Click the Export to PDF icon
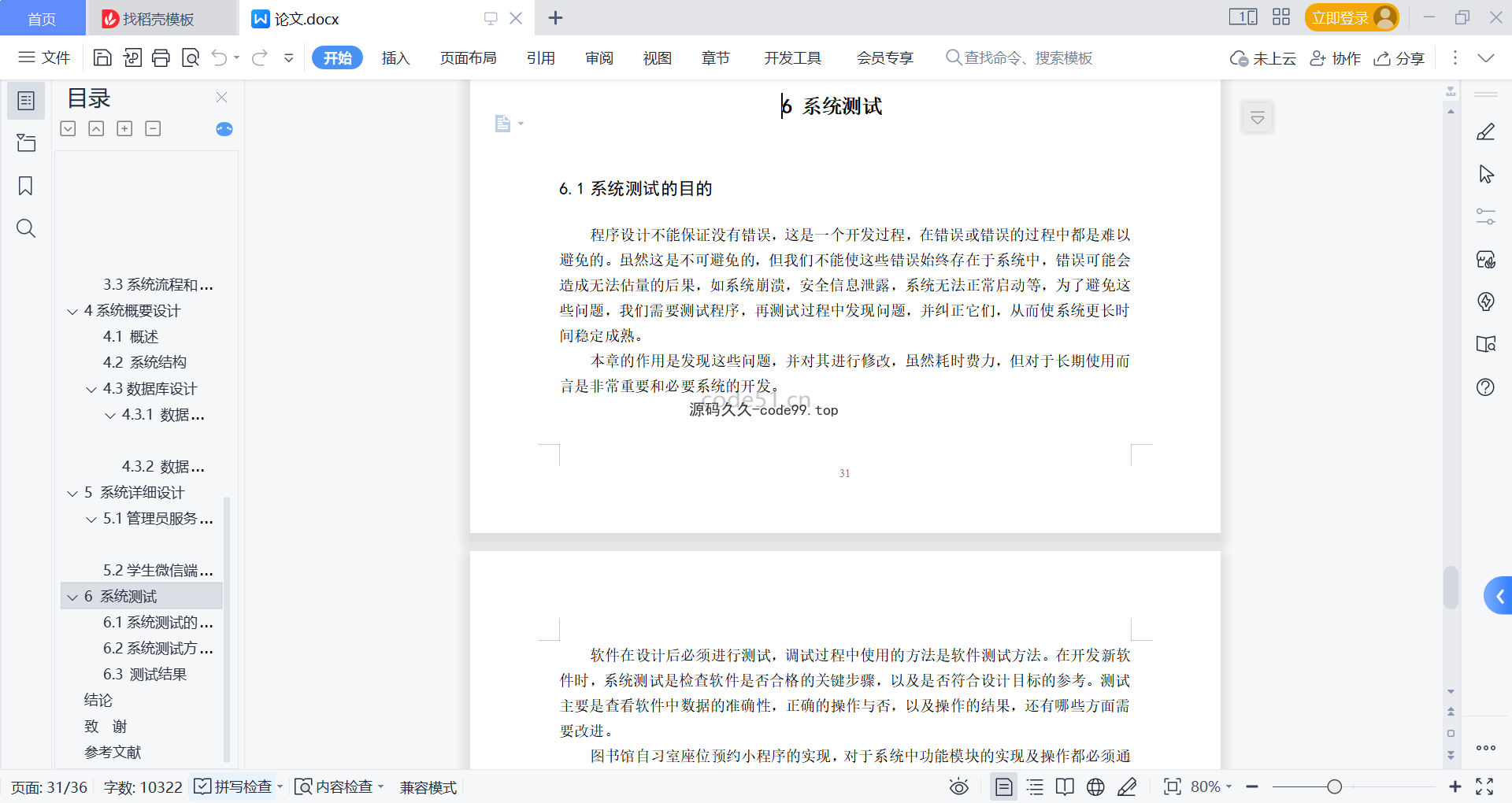Screen dimensions: 1512x803 (132, 57)
